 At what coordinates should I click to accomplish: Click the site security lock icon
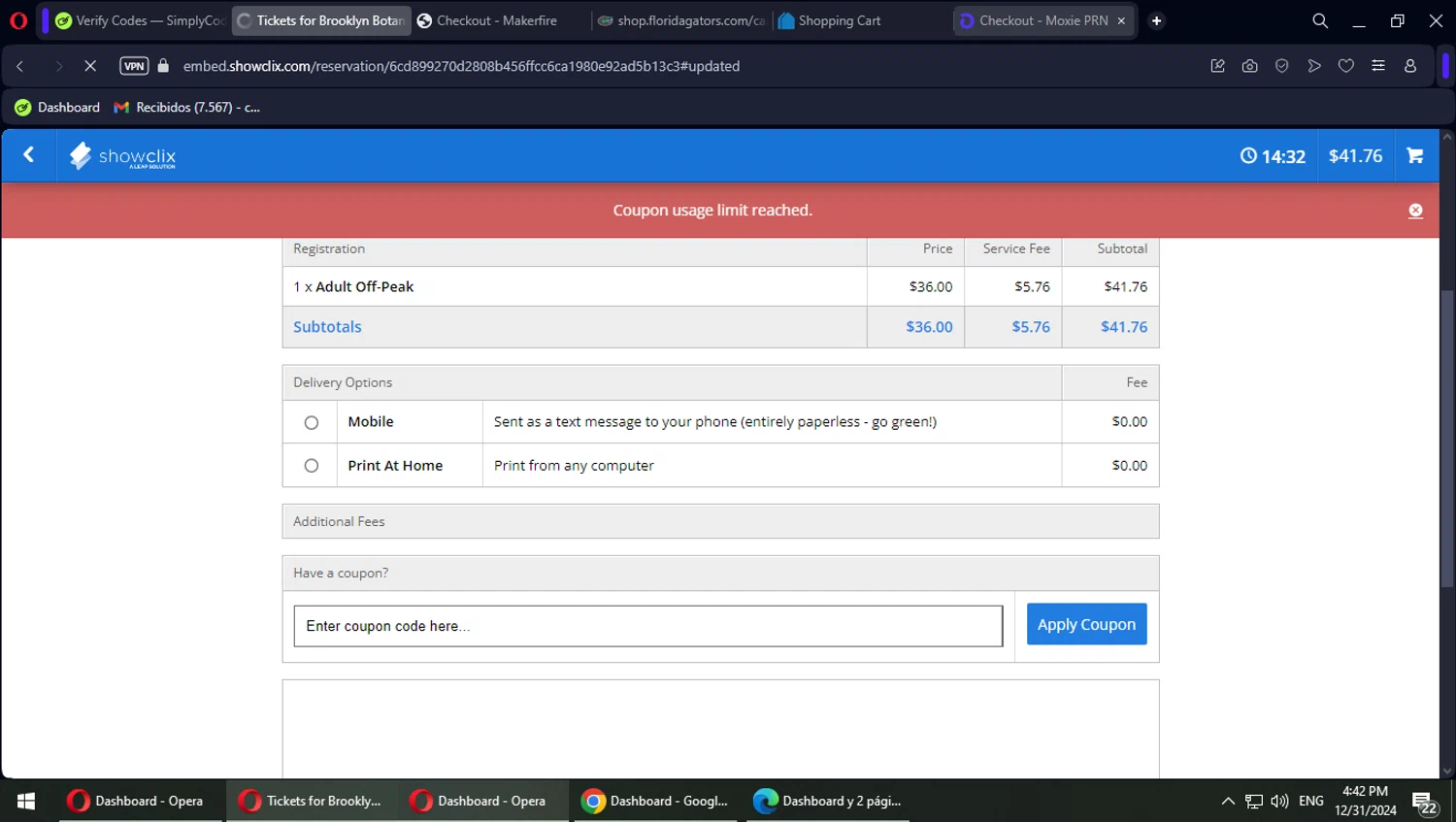pyautogui.click(x=163, y=66)
